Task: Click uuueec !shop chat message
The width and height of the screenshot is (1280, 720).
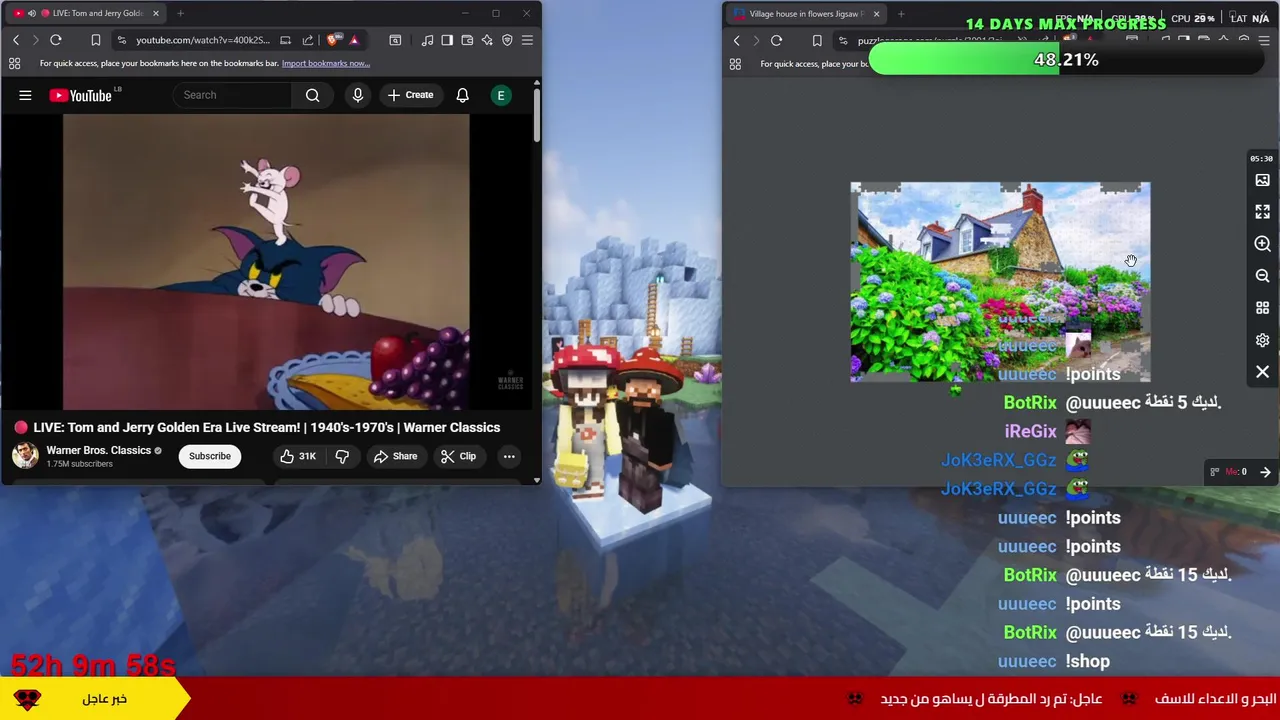Action: point(1054,661)
